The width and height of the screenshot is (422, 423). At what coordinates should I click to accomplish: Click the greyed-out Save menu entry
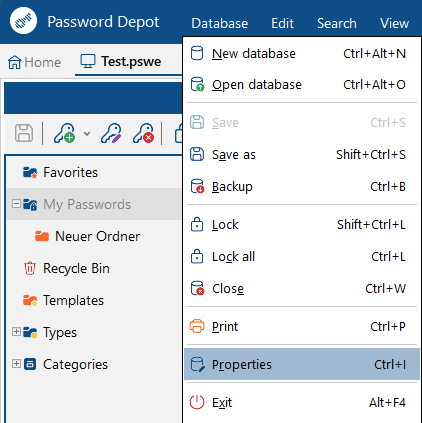tap(301, 123)
